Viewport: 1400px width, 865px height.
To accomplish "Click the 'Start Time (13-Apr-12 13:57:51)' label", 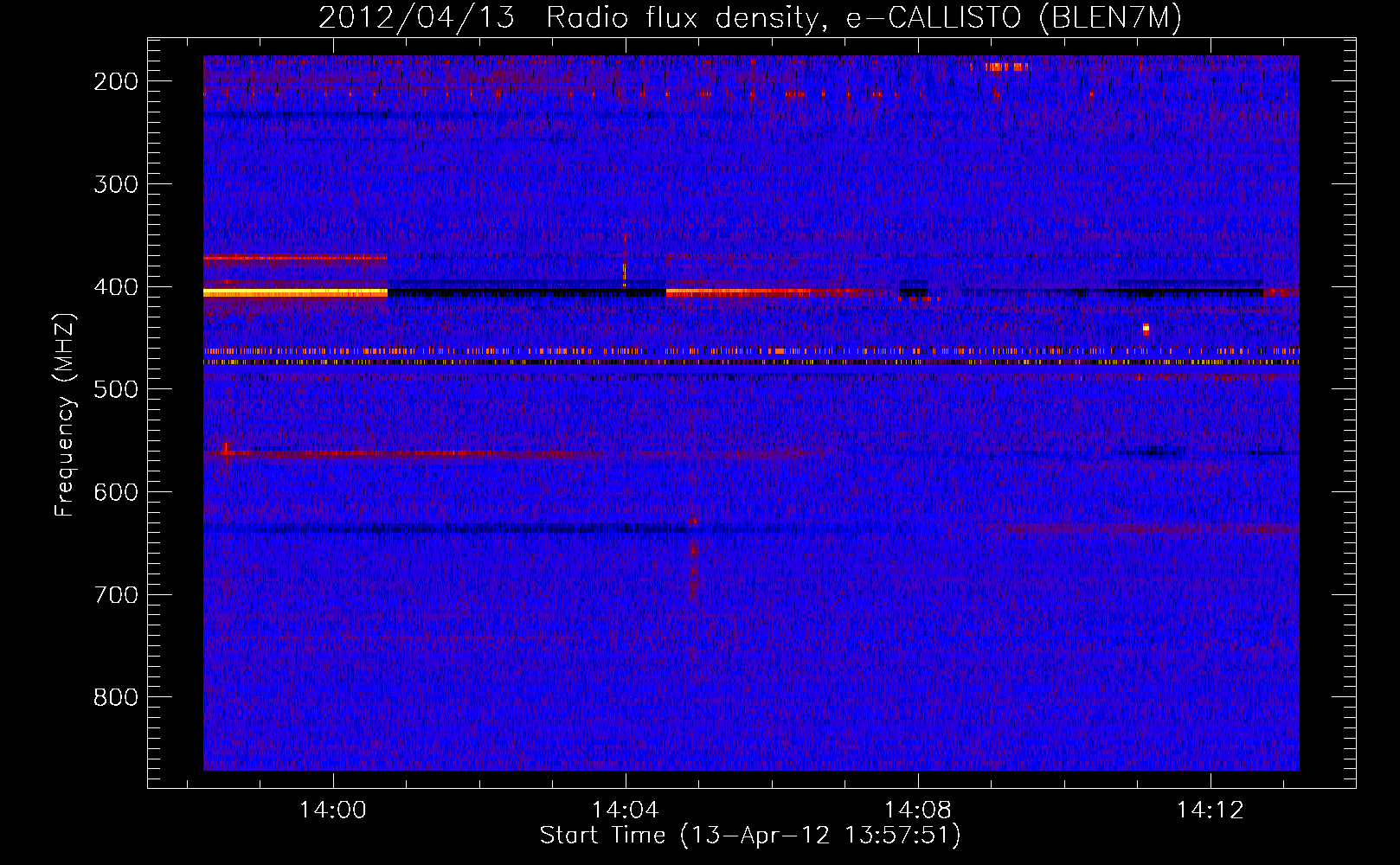I will [x=750, y=836].
